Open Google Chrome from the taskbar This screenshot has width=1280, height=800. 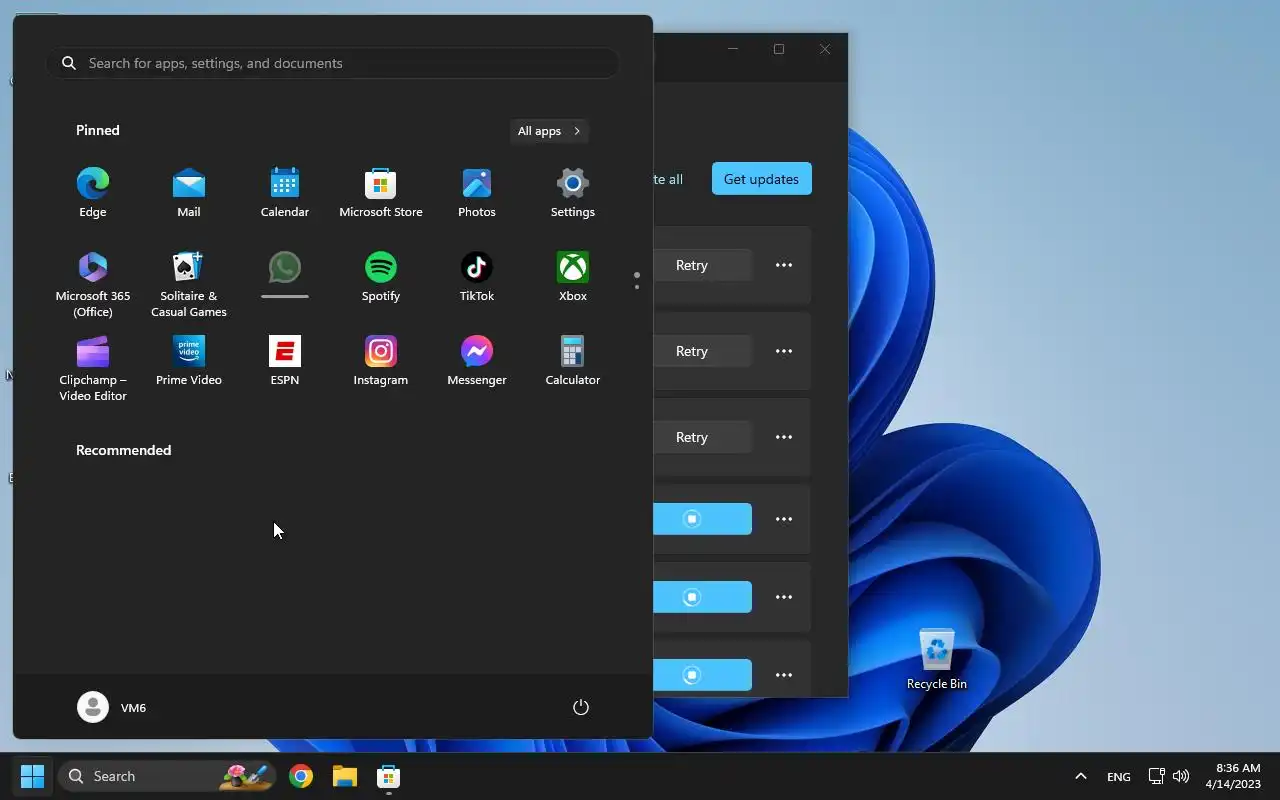(x=301, y=776)
